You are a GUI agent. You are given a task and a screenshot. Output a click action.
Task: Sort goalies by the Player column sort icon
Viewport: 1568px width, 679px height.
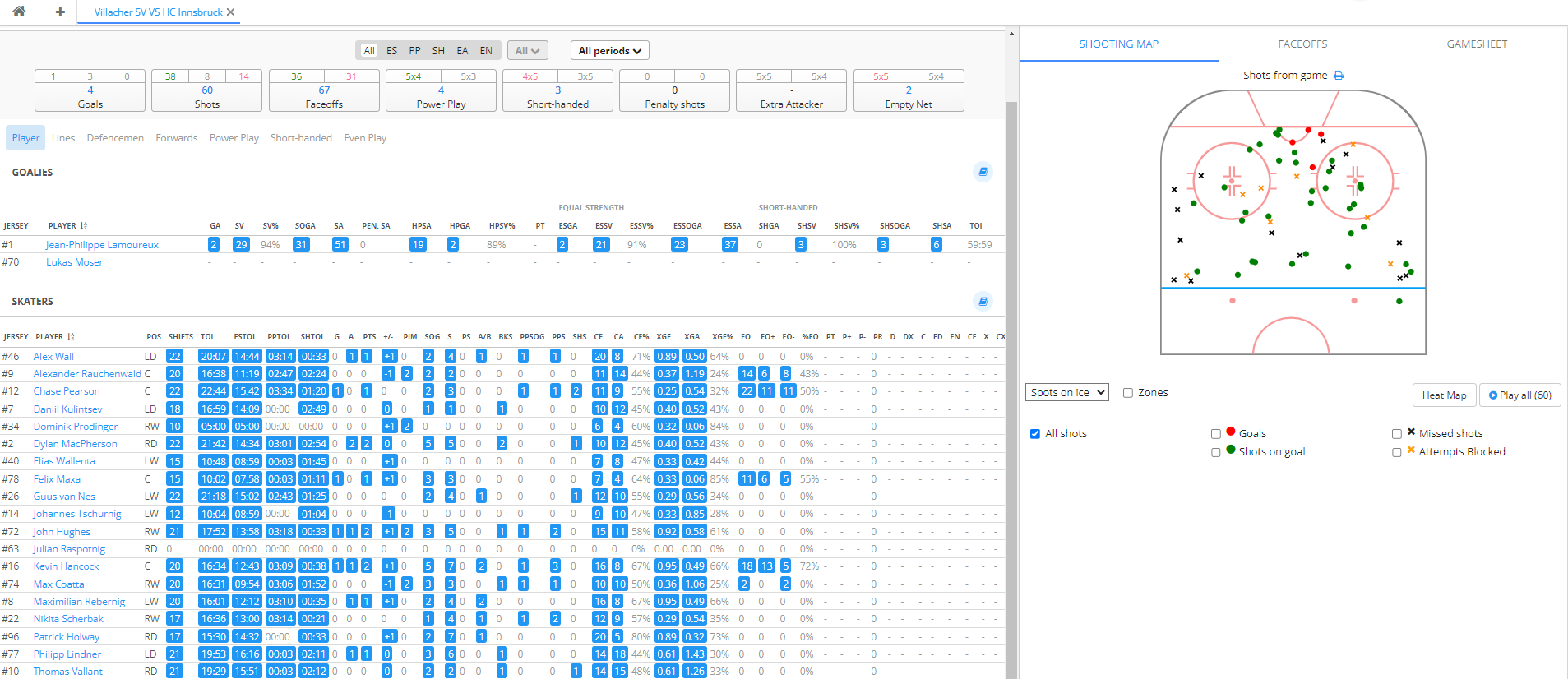tap(84, 226)
